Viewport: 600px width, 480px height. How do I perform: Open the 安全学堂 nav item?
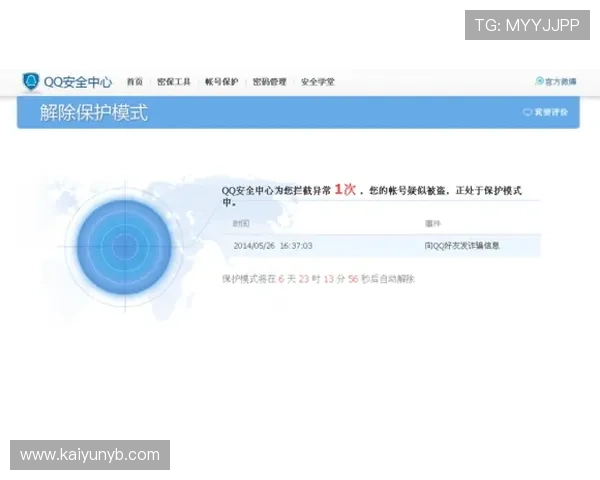click(x=318, y=82)
